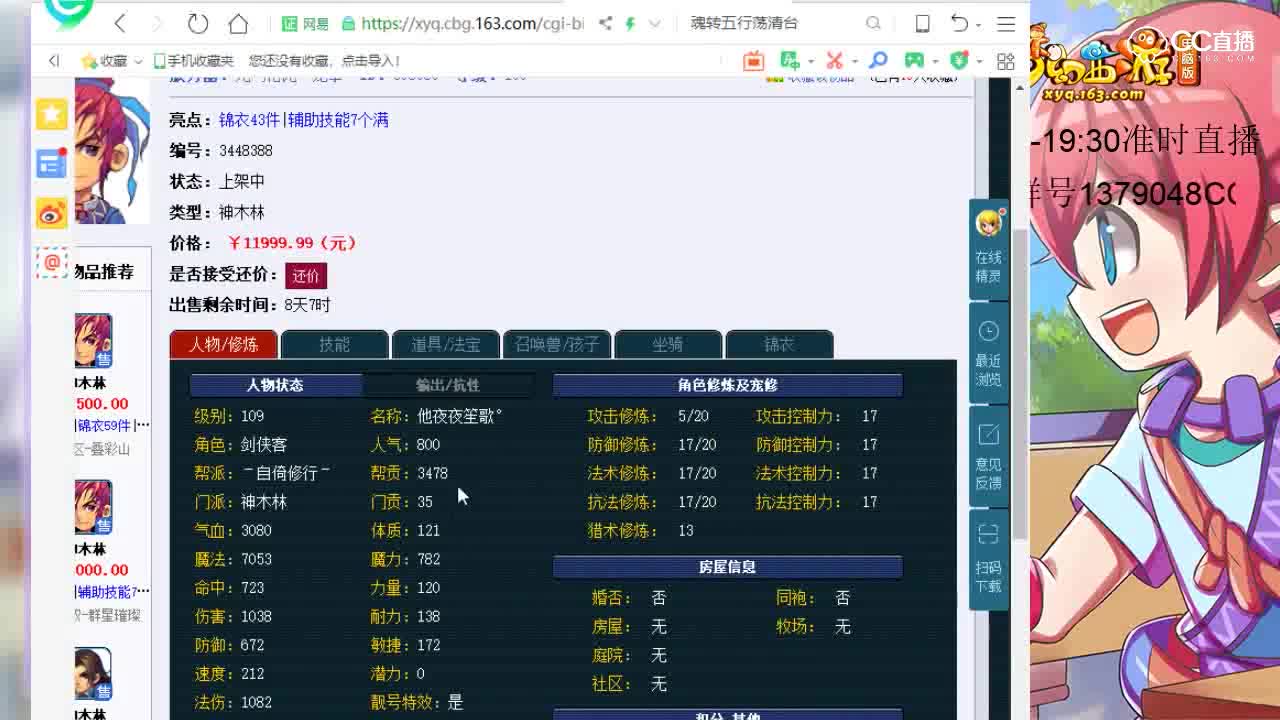Focus the URL address field

point(472,23)
